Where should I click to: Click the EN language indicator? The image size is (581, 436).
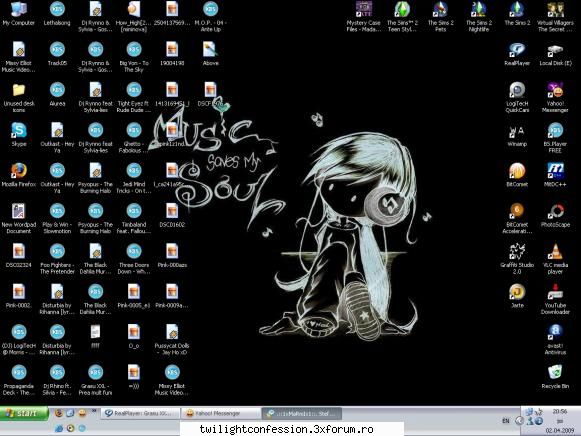(505, 421)
